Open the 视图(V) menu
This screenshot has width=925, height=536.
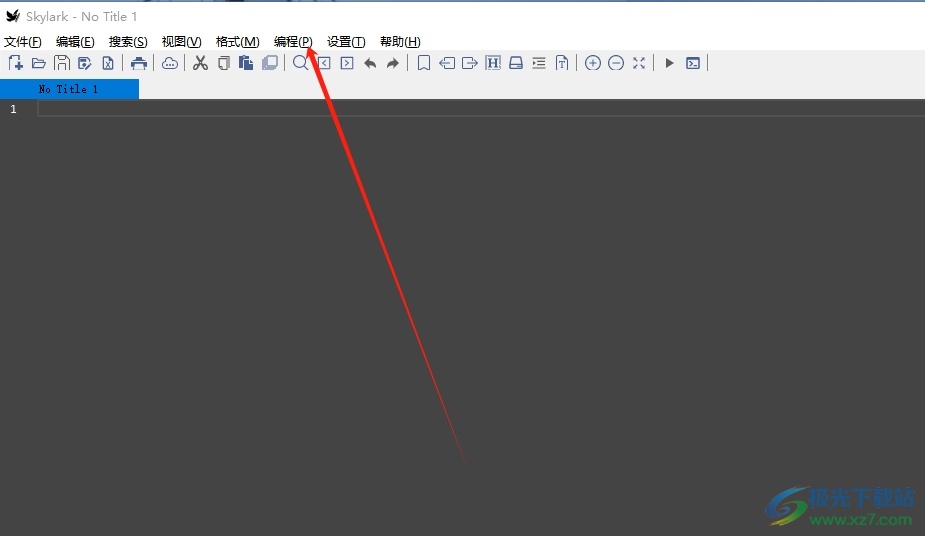point(181,42)
